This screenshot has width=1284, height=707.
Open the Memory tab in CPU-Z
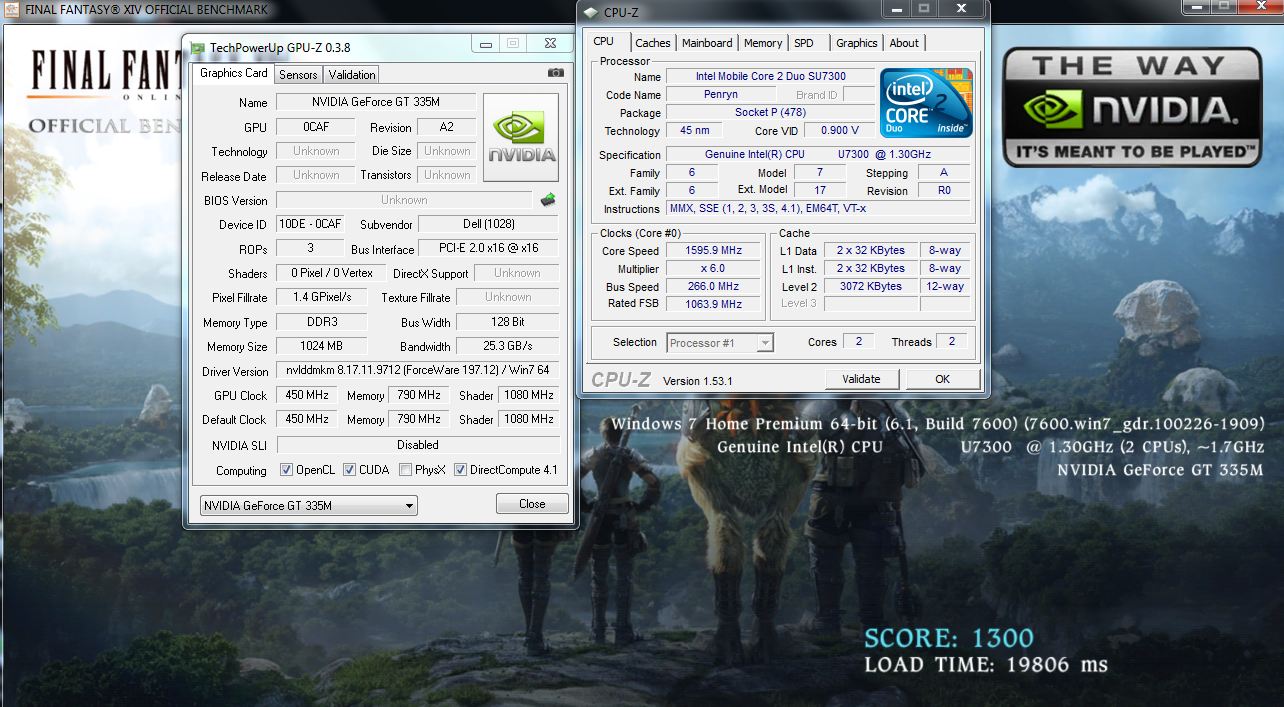763,43
